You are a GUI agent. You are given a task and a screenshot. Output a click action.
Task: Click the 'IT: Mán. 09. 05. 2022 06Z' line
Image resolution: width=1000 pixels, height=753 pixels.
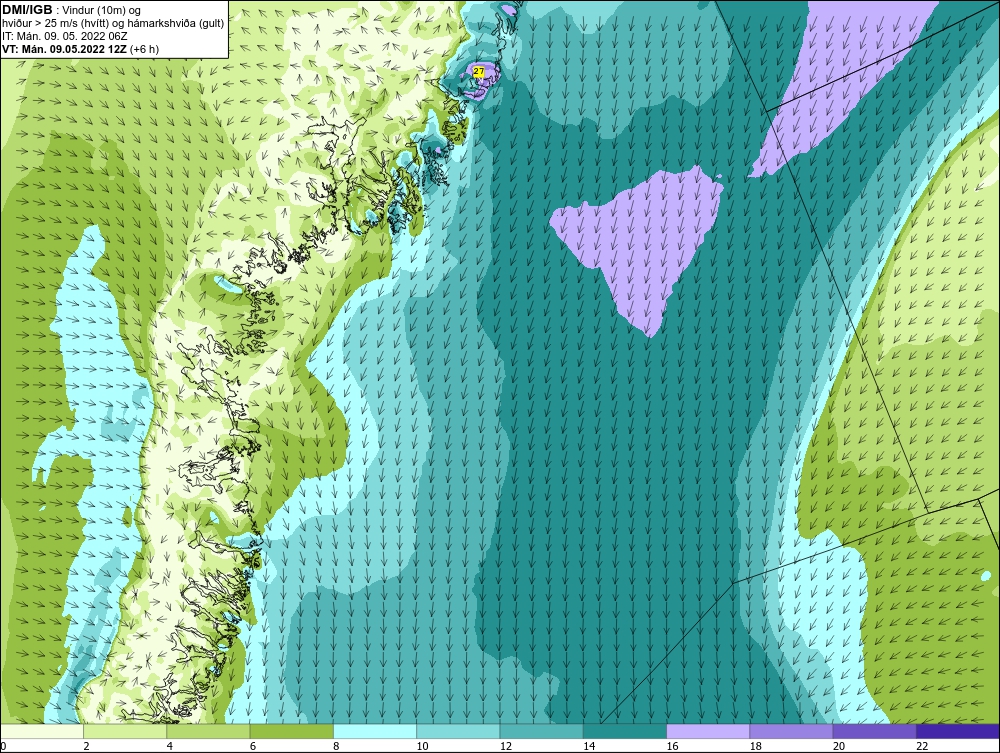[x=64, y=36]
